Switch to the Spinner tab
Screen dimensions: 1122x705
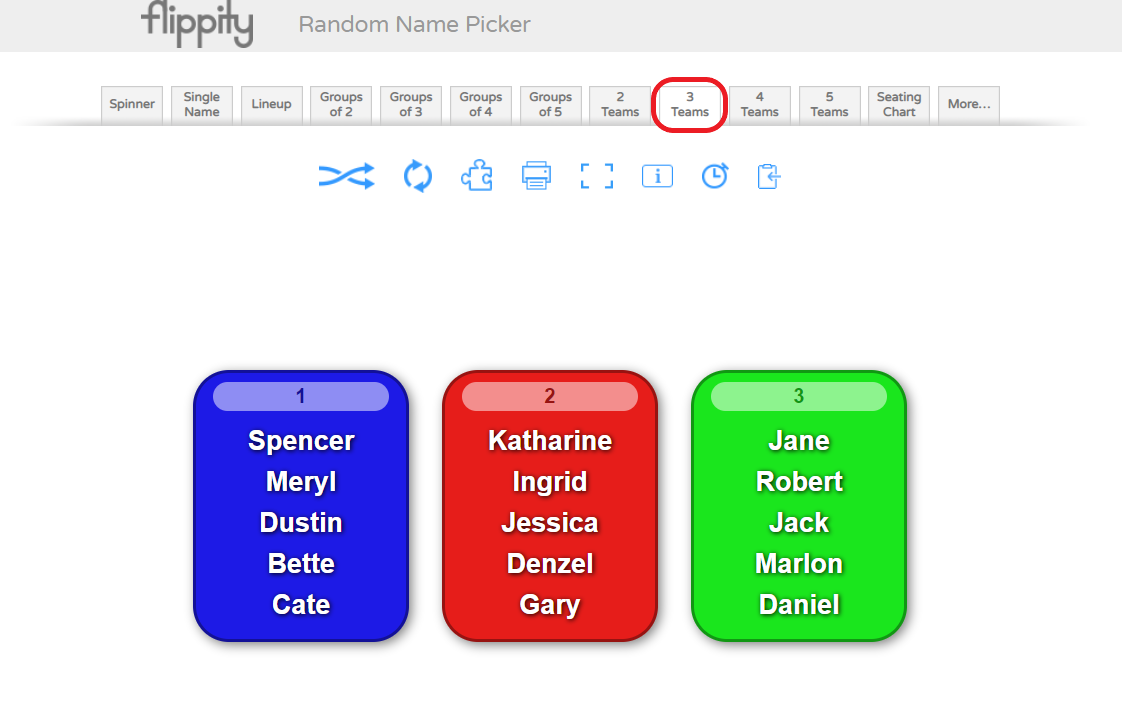coord(132,104)
